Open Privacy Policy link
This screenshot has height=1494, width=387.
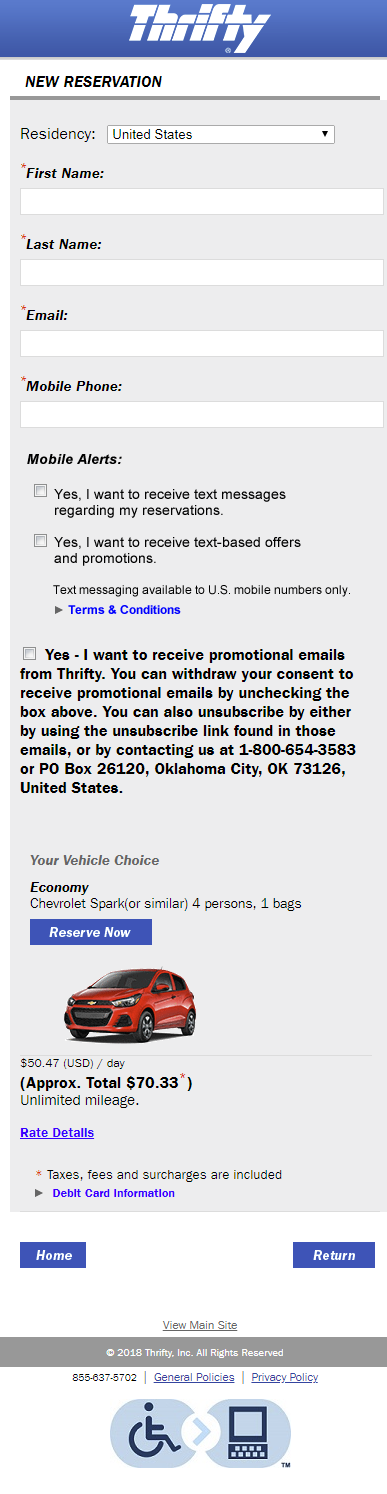point(285,1377)
